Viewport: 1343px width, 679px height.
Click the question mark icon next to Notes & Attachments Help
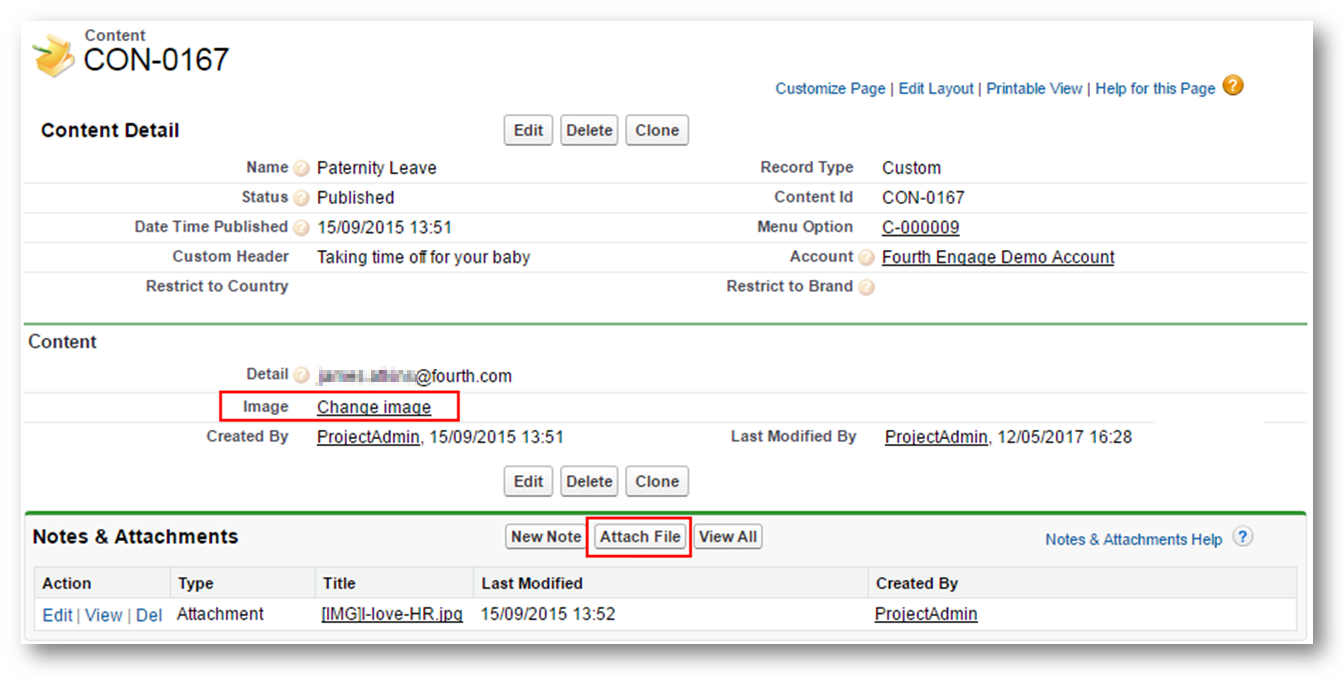pos(1242,537)
